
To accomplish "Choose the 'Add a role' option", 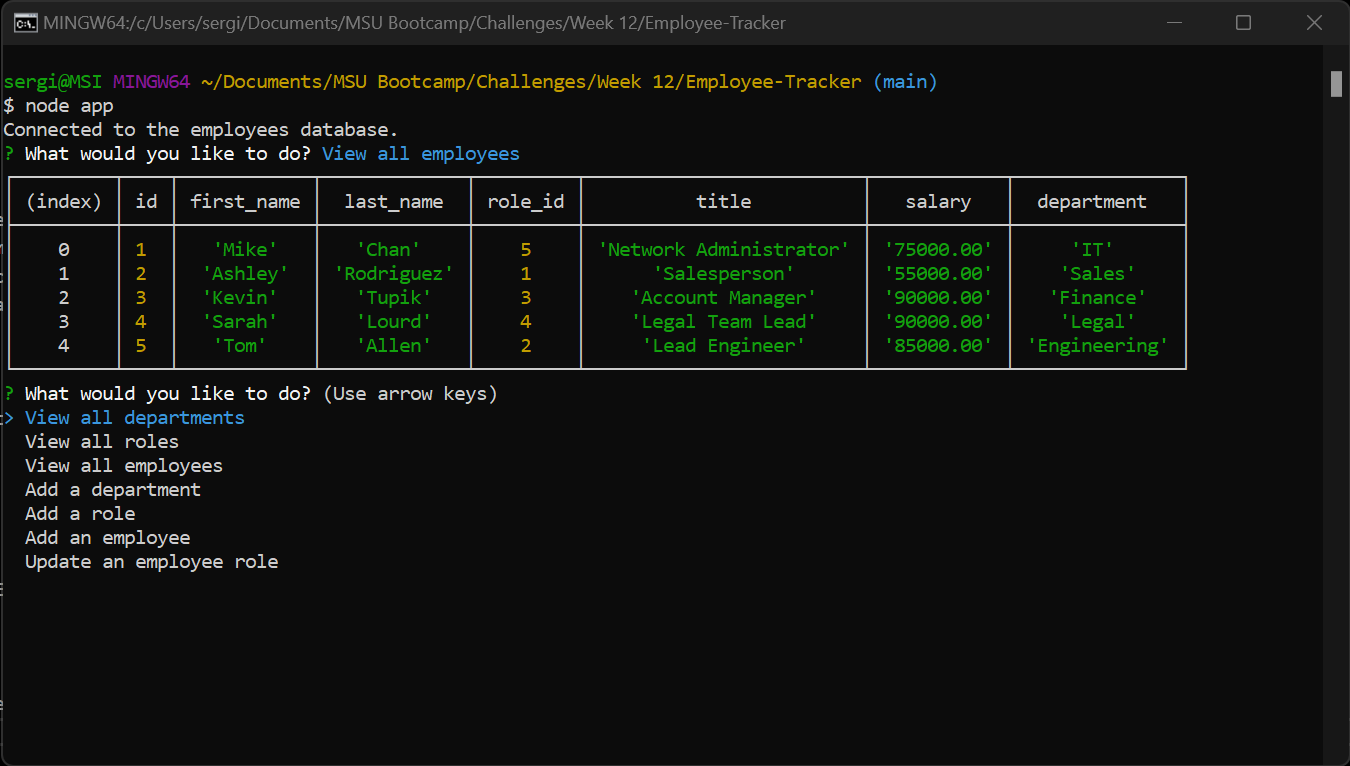I will point(80,513).
